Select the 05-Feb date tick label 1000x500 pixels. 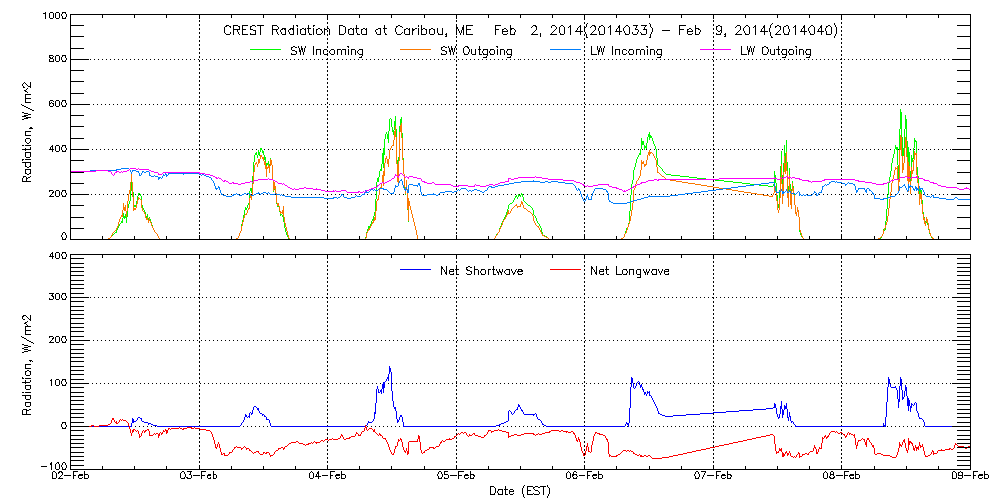tap(456, 477)
